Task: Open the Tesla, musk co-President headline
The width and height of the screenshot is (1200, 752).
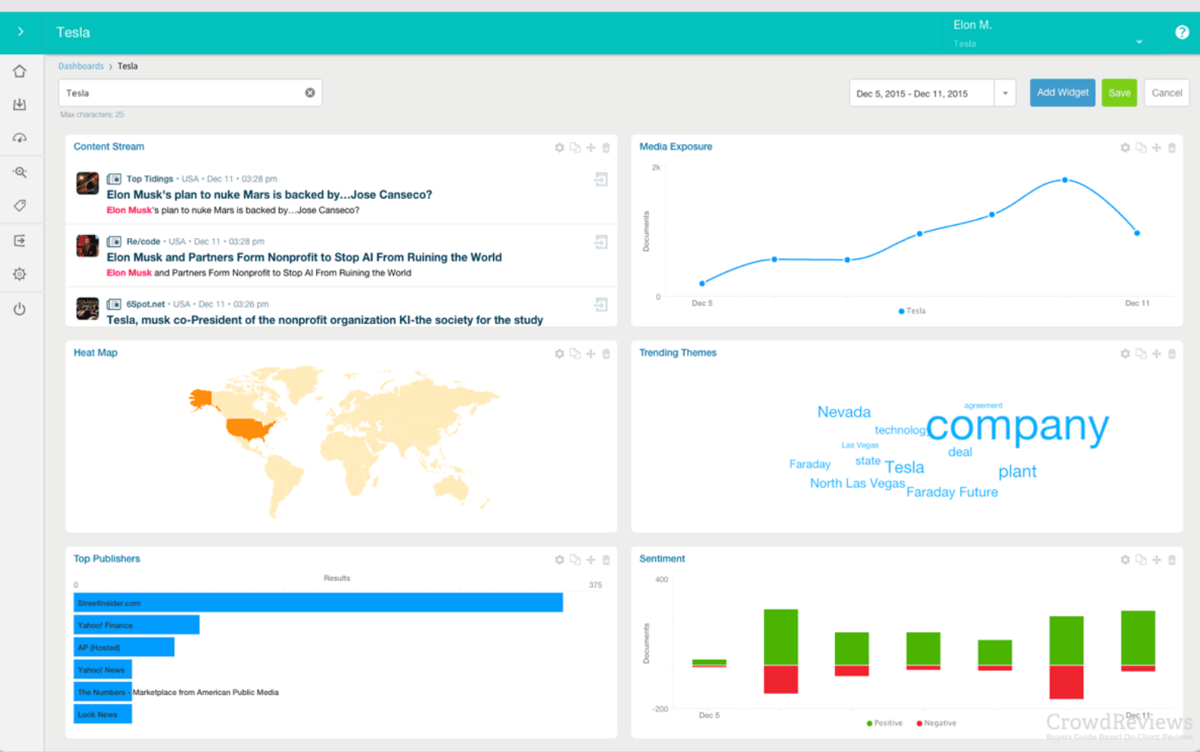Action: click(325, 320)
